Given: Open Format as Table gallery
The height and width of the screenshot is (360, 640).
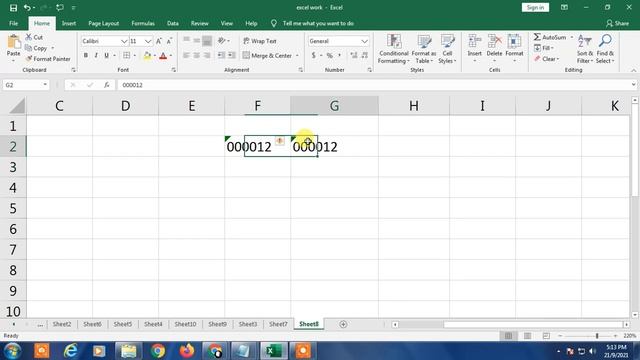Looking at the screenshot, I should (424, 49).
